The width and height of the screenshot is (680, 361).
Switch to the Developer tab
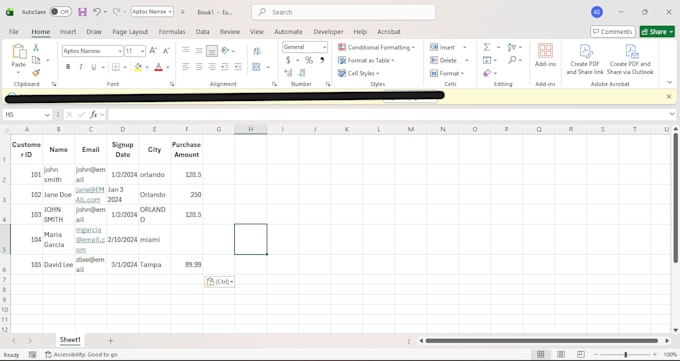click(x=328, y=32)
